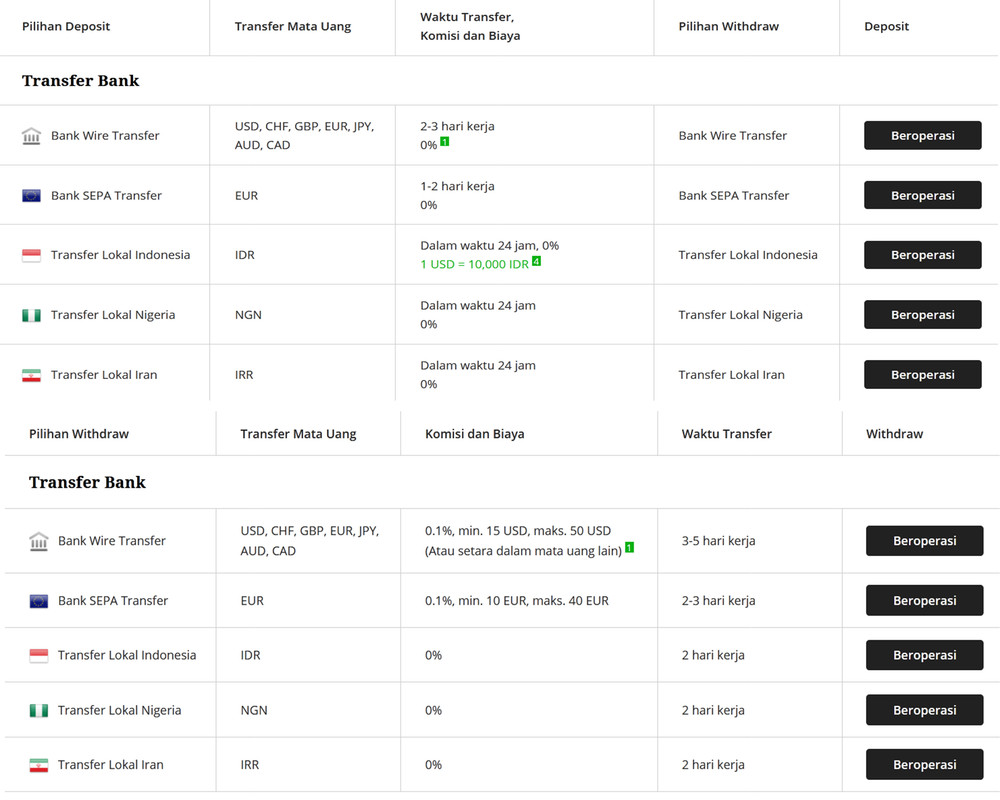The width and height of the screenshot is (1000, 800).
Task: Click the Nigeria flag icon in deposit table
Action: [31, 315]
